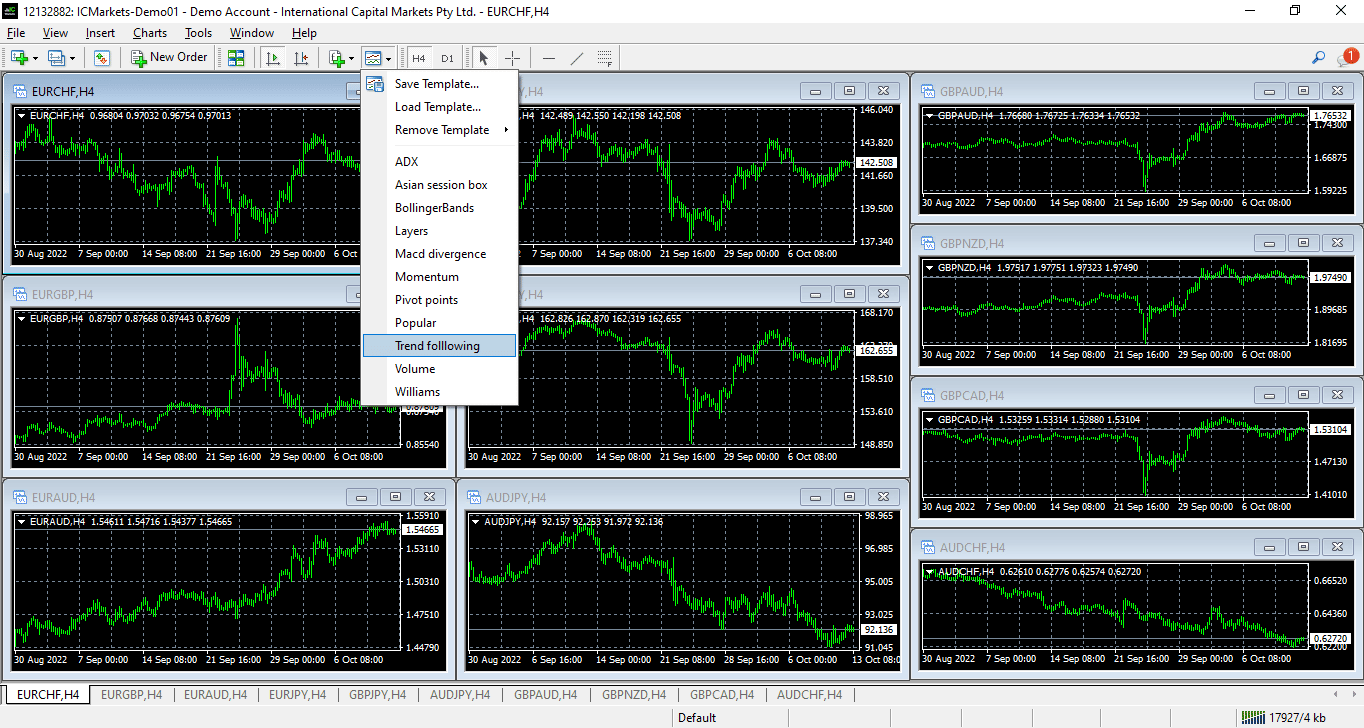
Task: Apply the Trend folllowing template
Action: tap(438, 346)
